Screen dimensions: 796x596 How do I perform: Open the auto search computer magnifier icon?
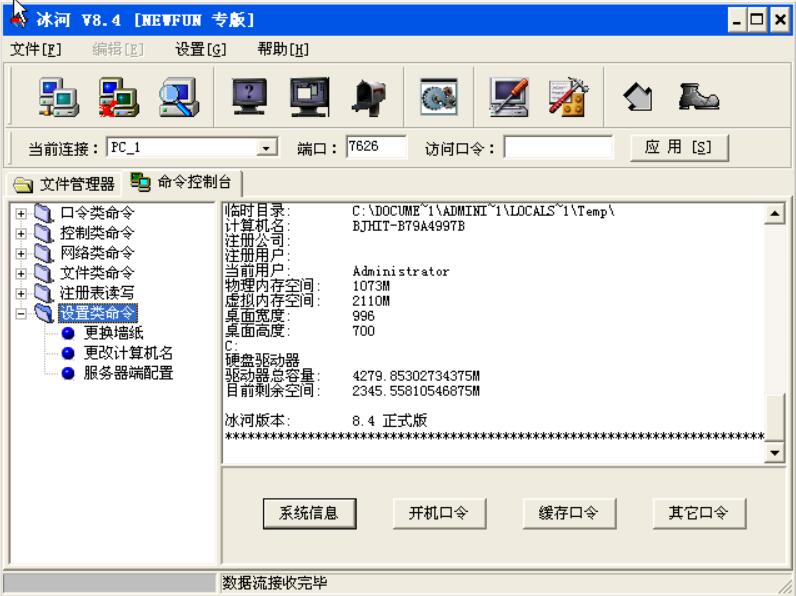point(178,96)
